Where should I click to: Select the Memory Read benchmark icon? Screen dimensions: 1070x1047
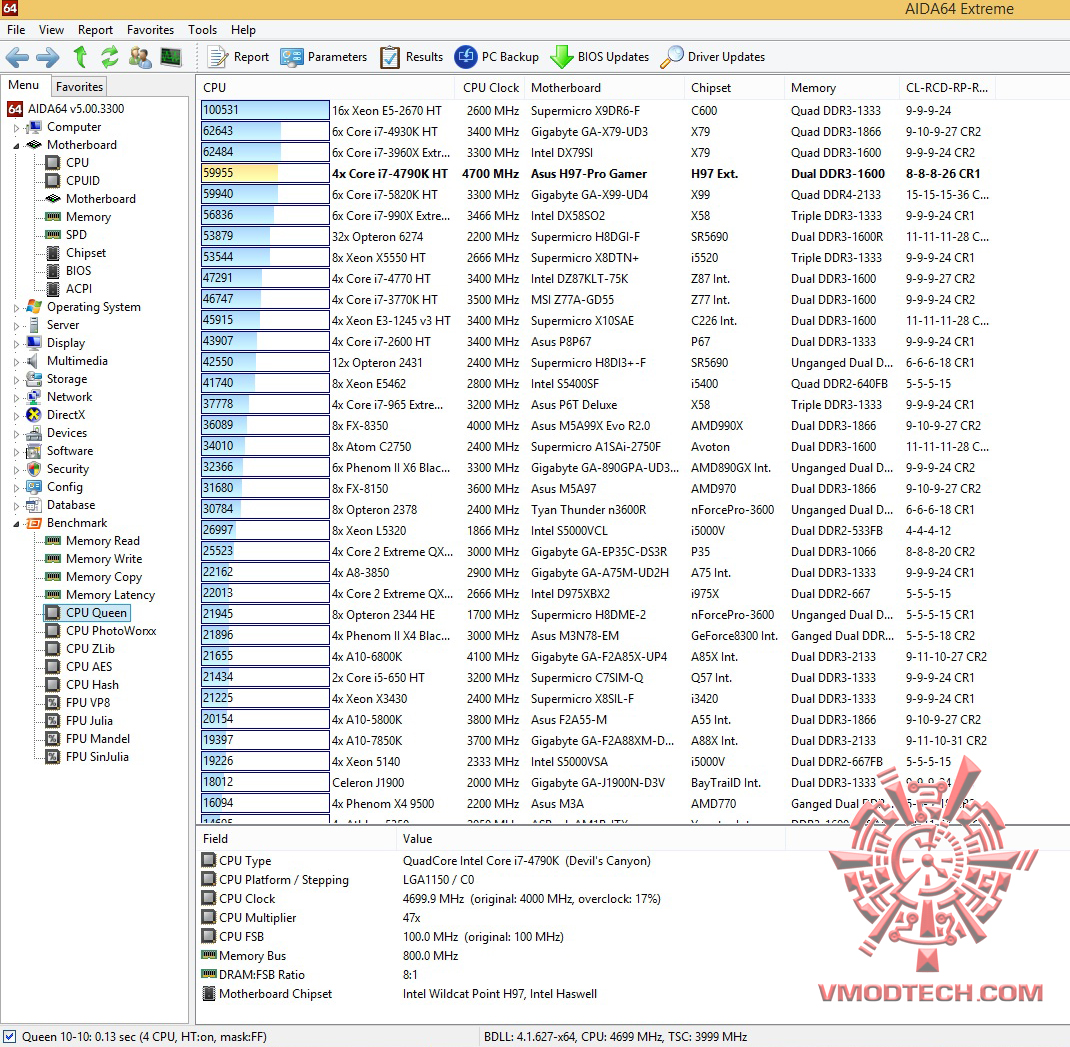pos(53,541)
